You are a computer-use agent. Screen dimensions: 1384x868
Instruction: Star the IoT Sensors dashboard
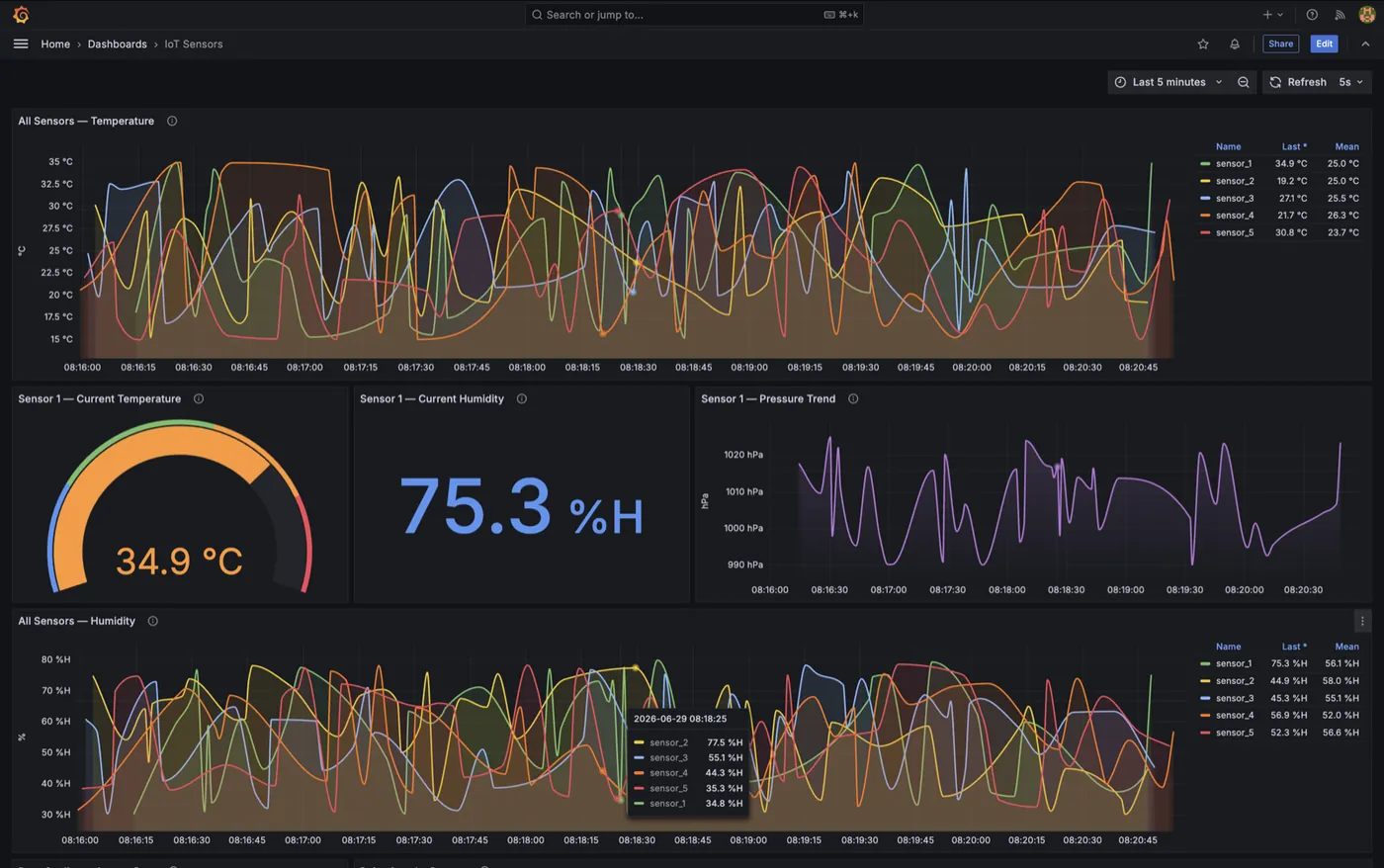pyautogui.click(x=1203, y=43)
